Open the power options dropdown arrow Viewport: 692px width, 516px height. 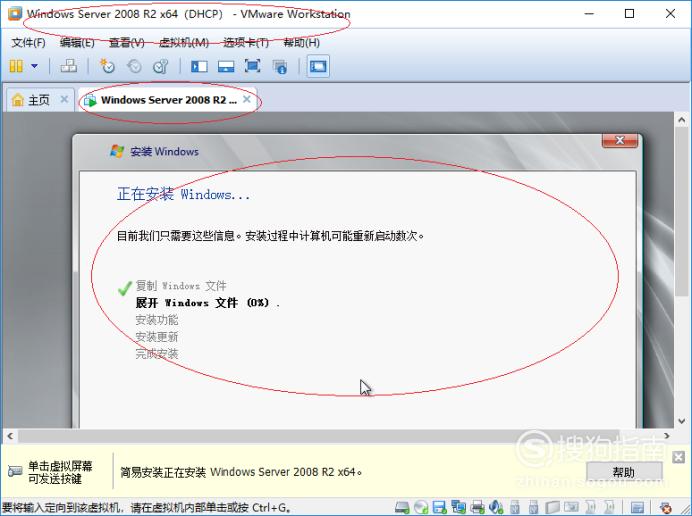tap(34, 67)
